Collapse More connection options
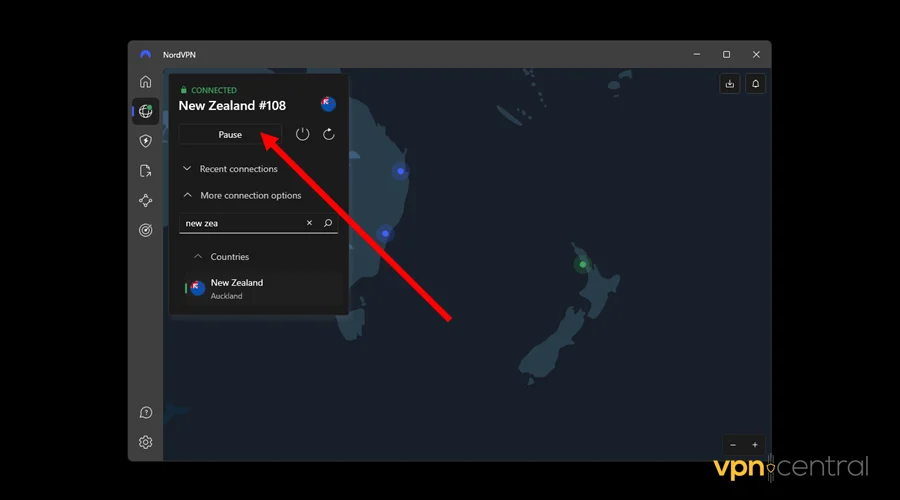This screenshot has width=900, height=500. click(242, 195)
